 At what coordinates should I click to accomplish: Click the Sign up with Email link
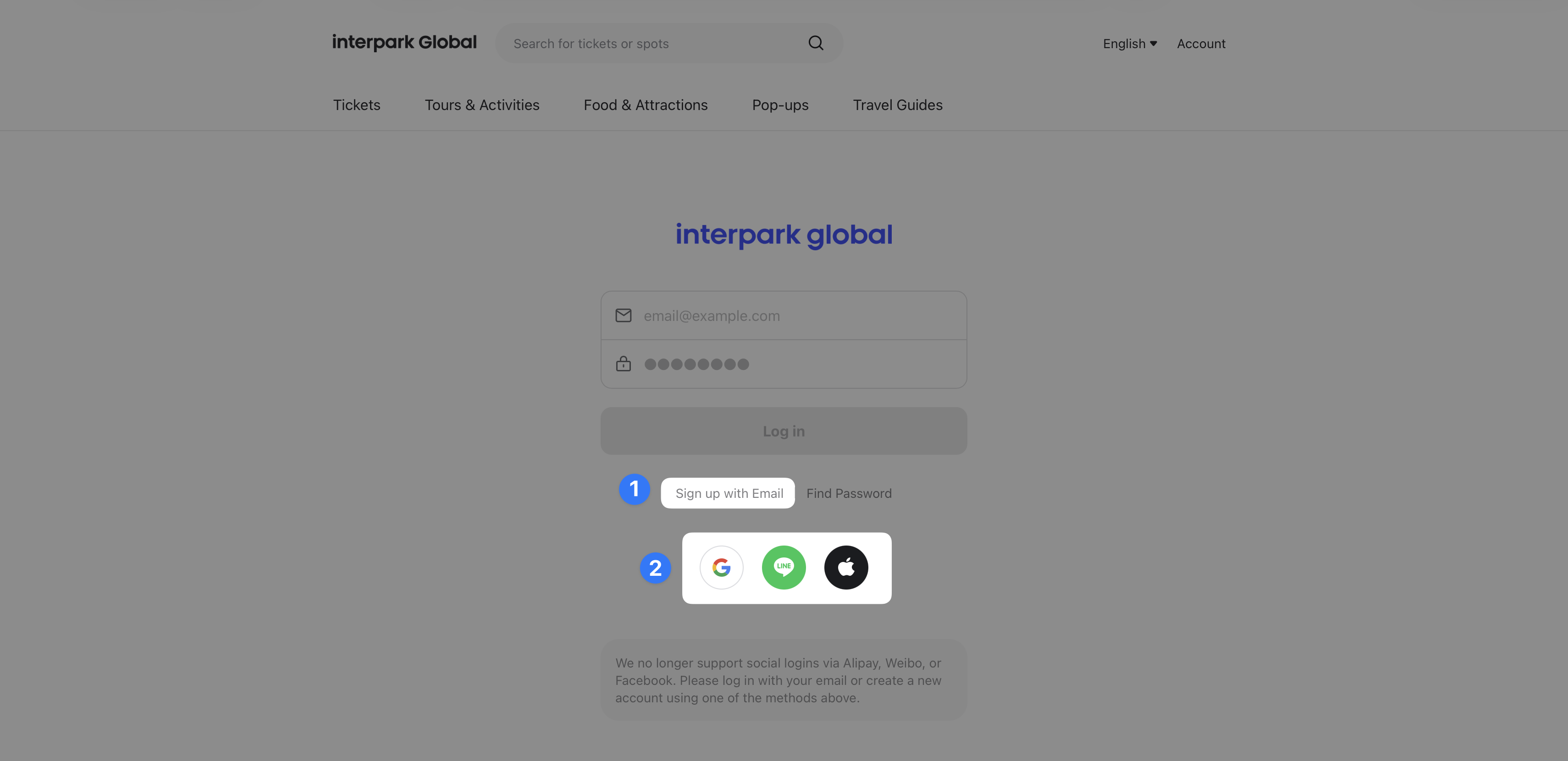[729, 493]
